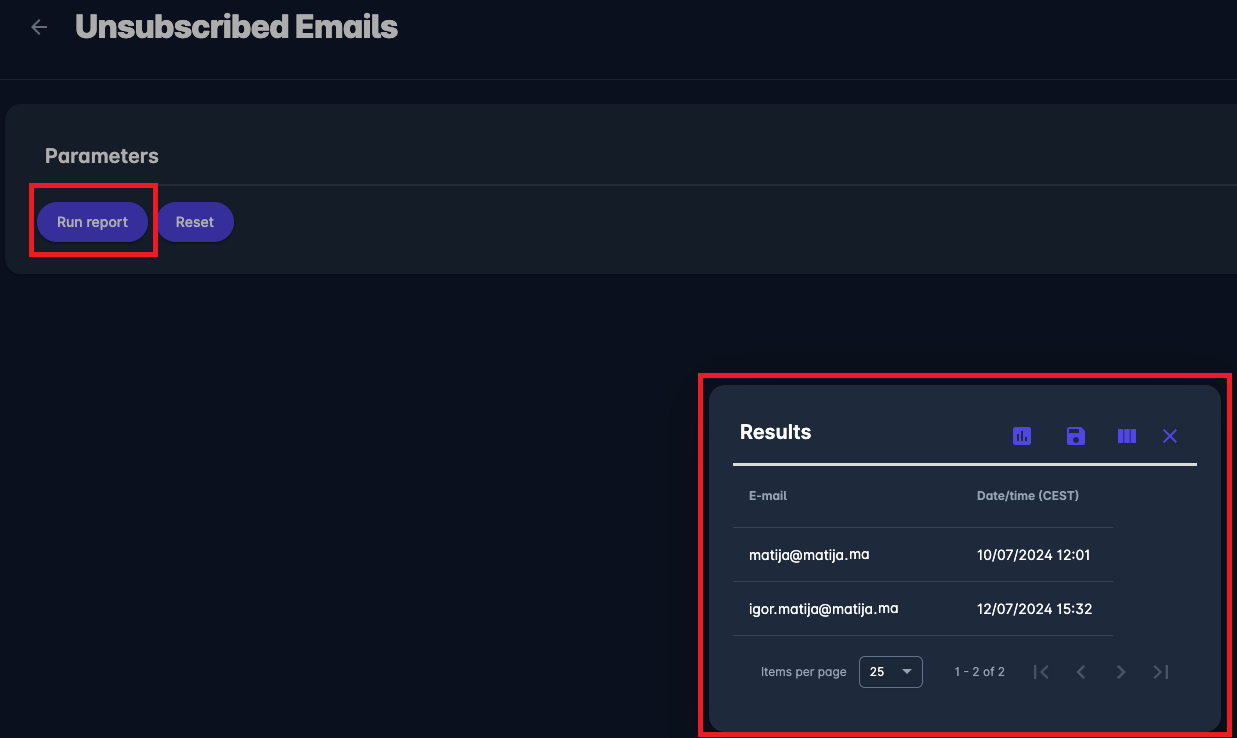Go back using the arrow icon
The image size is (1237, 738).
[x=40, y=27]
